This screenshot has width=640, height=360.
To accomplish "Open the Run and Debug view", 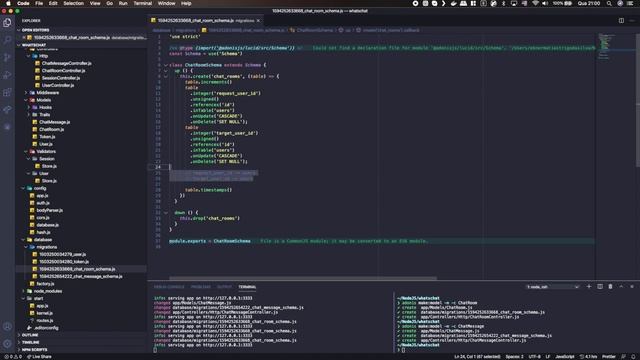I will (7, 75).
